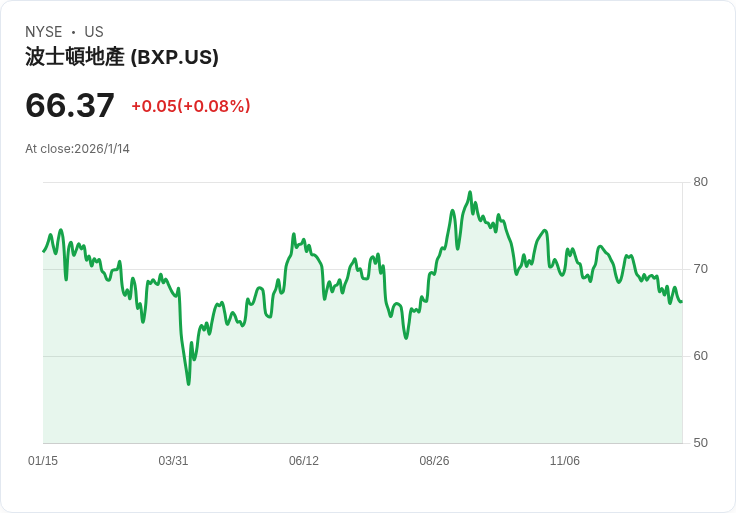736x513 pixels.
Task: Select the 03/31 date on x-axis
Action: (x=173, y=461)
